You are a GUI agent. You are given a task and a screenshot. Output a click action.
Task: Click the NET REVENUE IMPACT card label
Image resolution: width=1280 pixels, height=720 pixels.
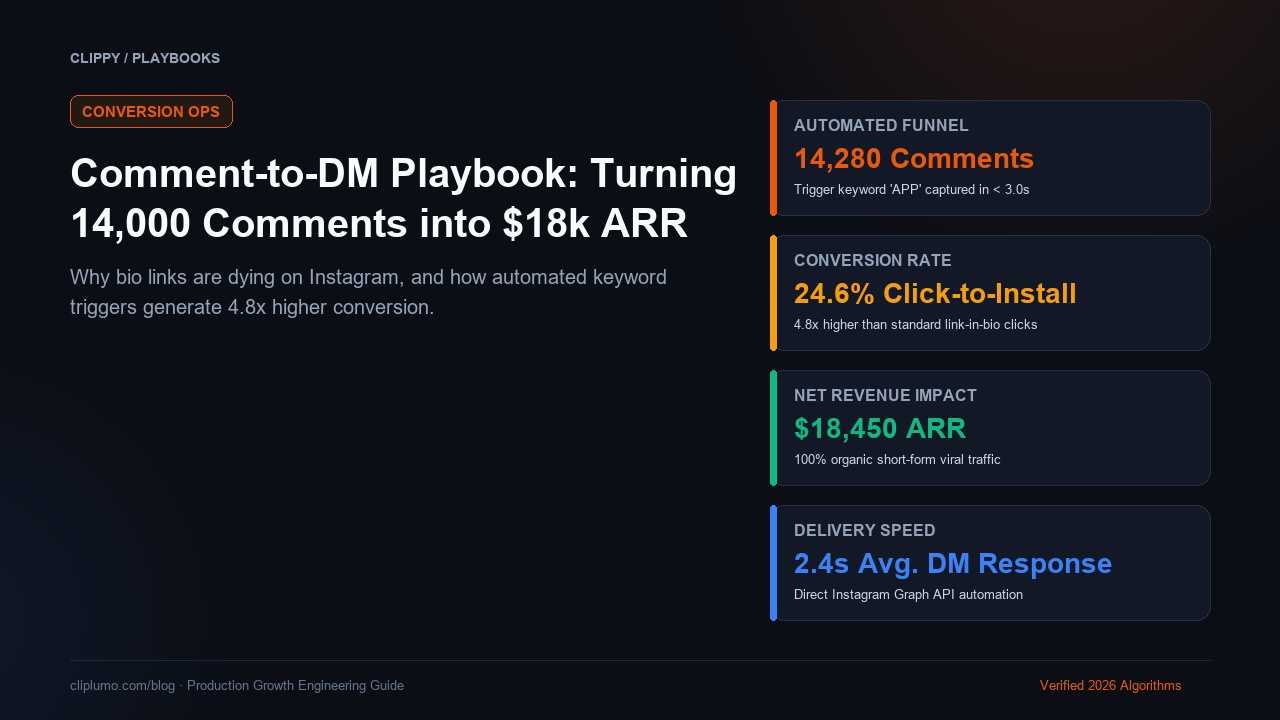[x=885, y=396]
